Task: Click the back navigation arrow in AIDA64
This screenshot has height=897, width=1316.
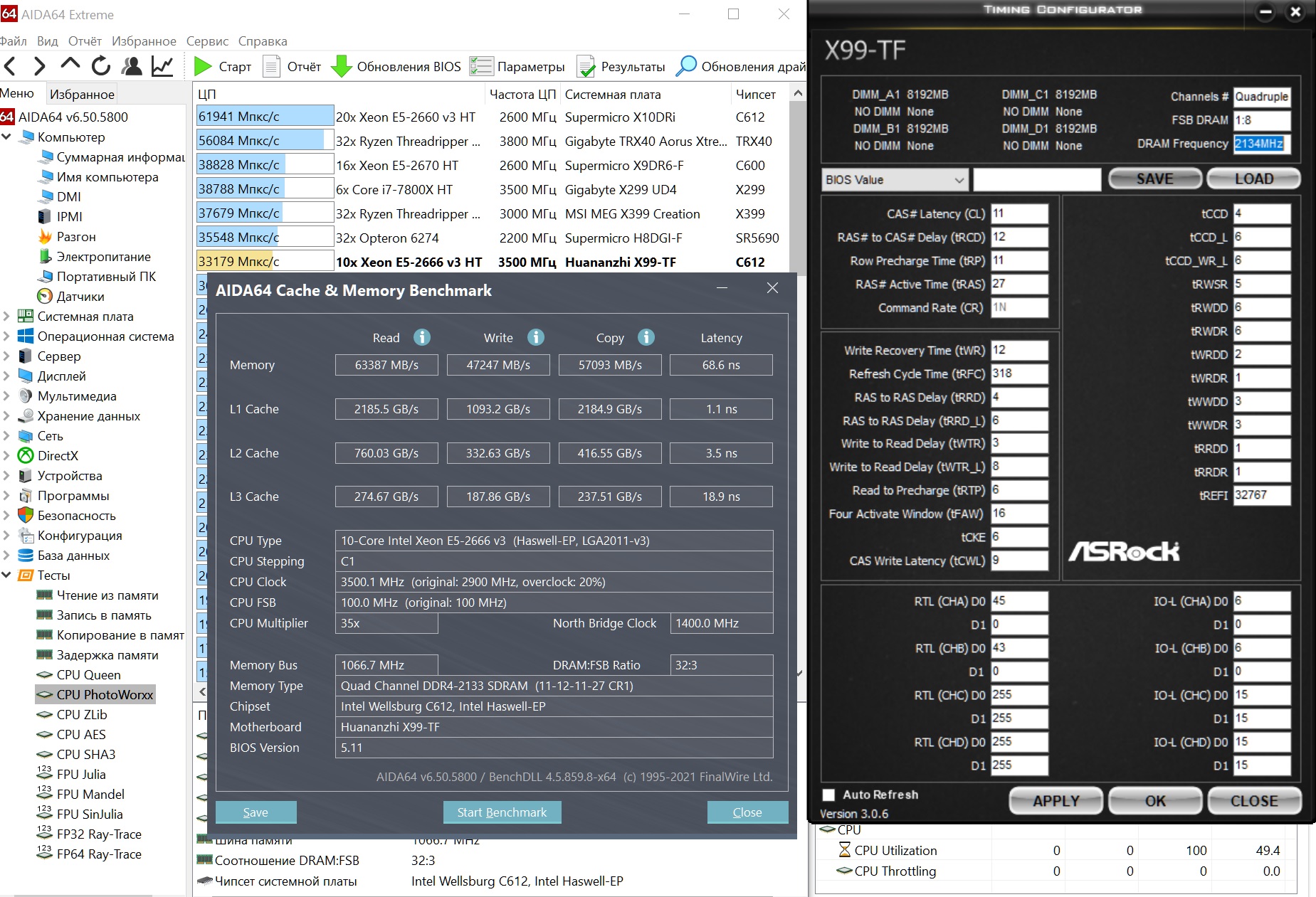Action: point(10,67)
